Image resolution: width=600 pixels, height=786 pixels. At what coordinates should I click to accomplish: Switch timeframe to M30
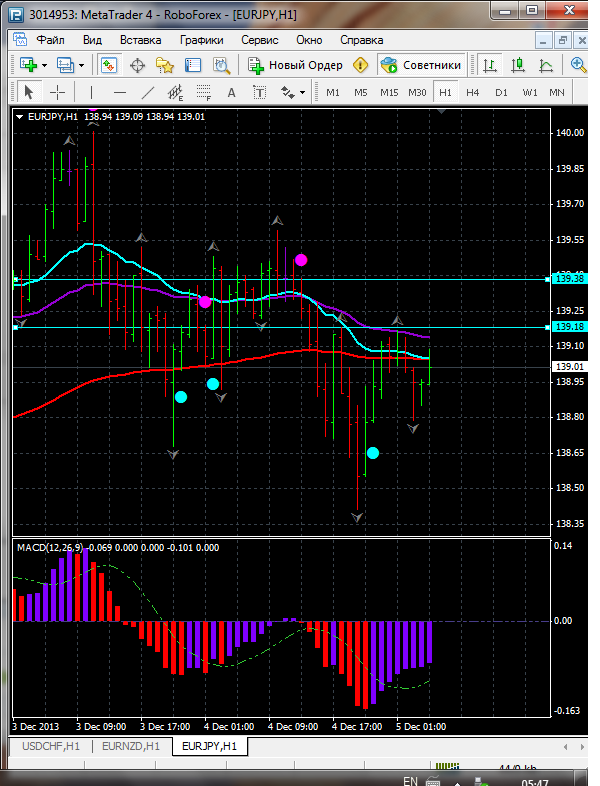click(417, 93)
